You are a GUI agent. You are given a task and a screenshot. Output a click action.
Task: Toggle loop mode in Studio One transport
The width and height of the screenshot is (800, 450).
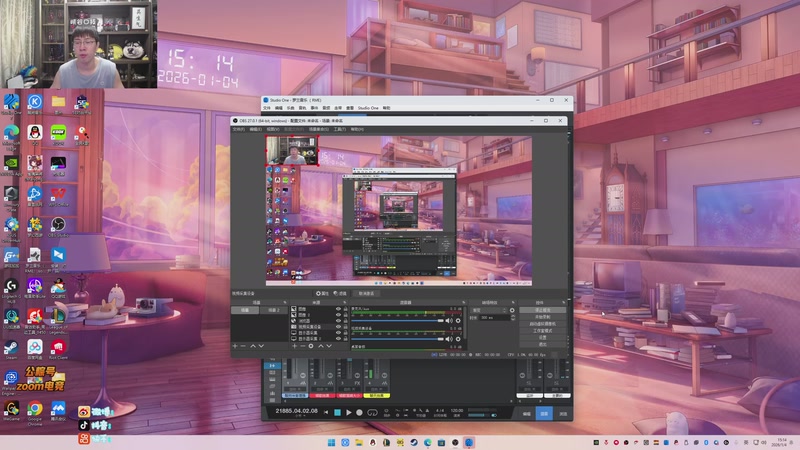click(x=372, y=412)
